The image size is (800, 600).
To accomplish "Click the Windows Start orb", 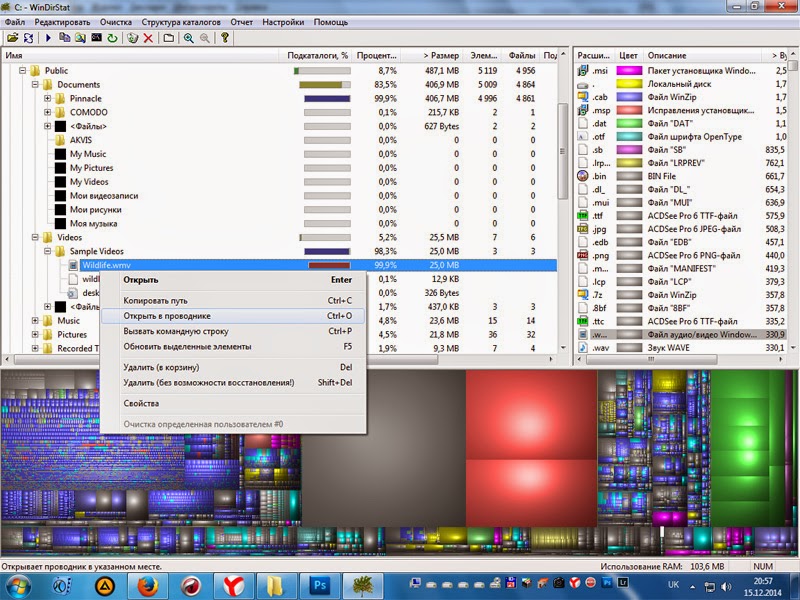I will [x=18, y=586].
